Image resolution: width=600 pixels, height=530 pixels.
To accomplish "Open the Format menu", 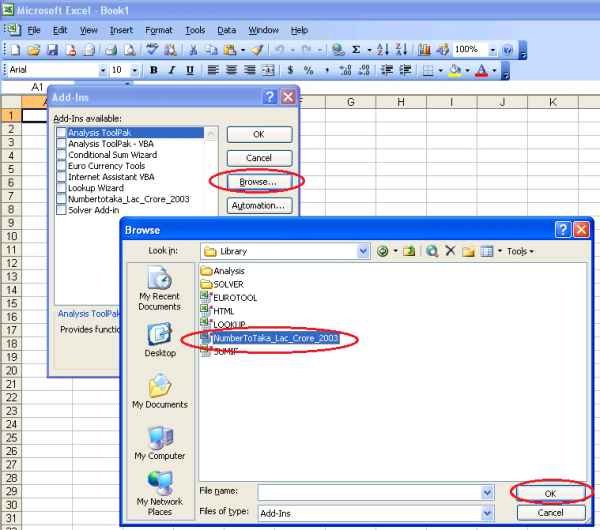I will point(159,30).
